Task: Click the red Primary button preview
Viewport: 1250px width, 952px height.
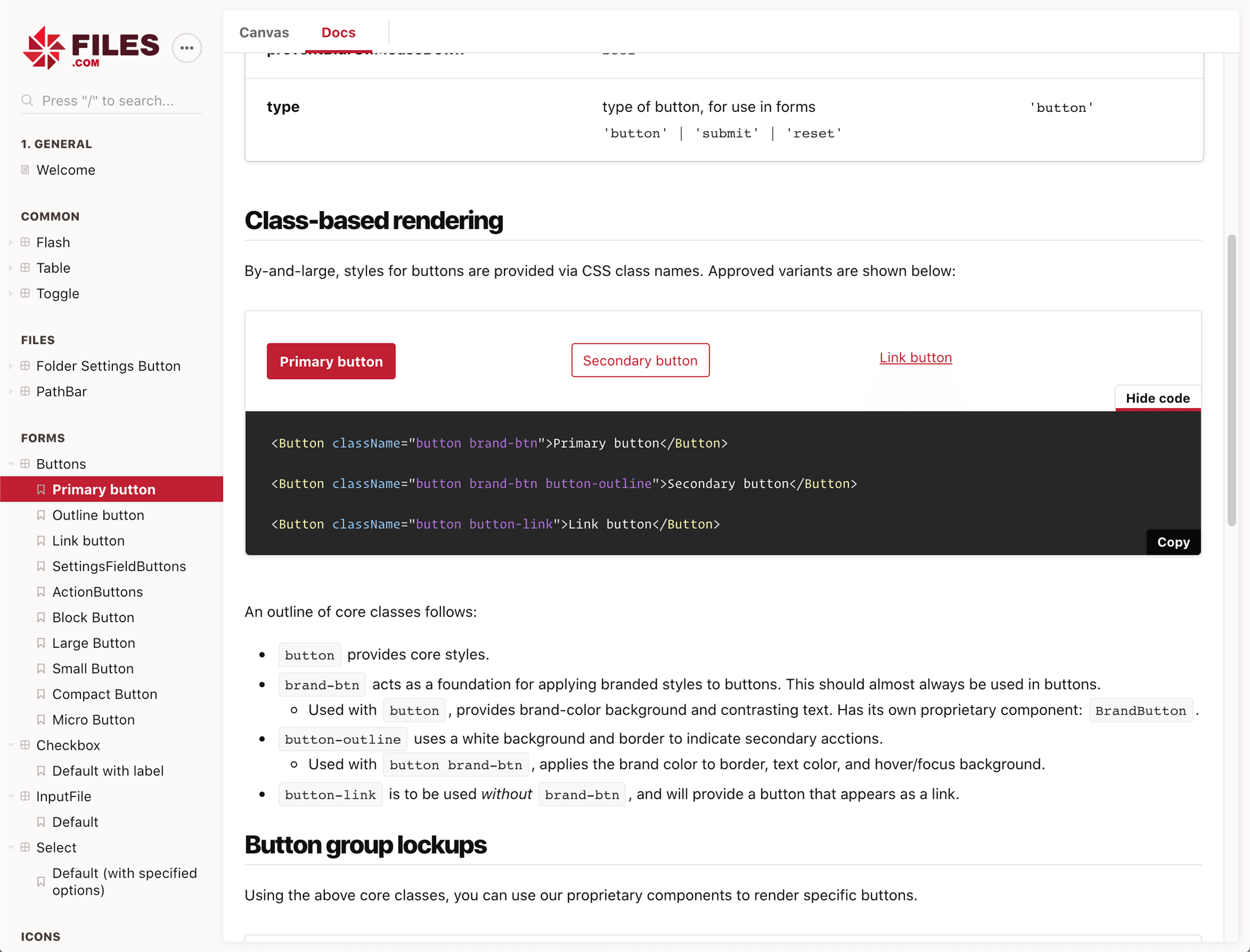Action: click(x=331, y=361)
